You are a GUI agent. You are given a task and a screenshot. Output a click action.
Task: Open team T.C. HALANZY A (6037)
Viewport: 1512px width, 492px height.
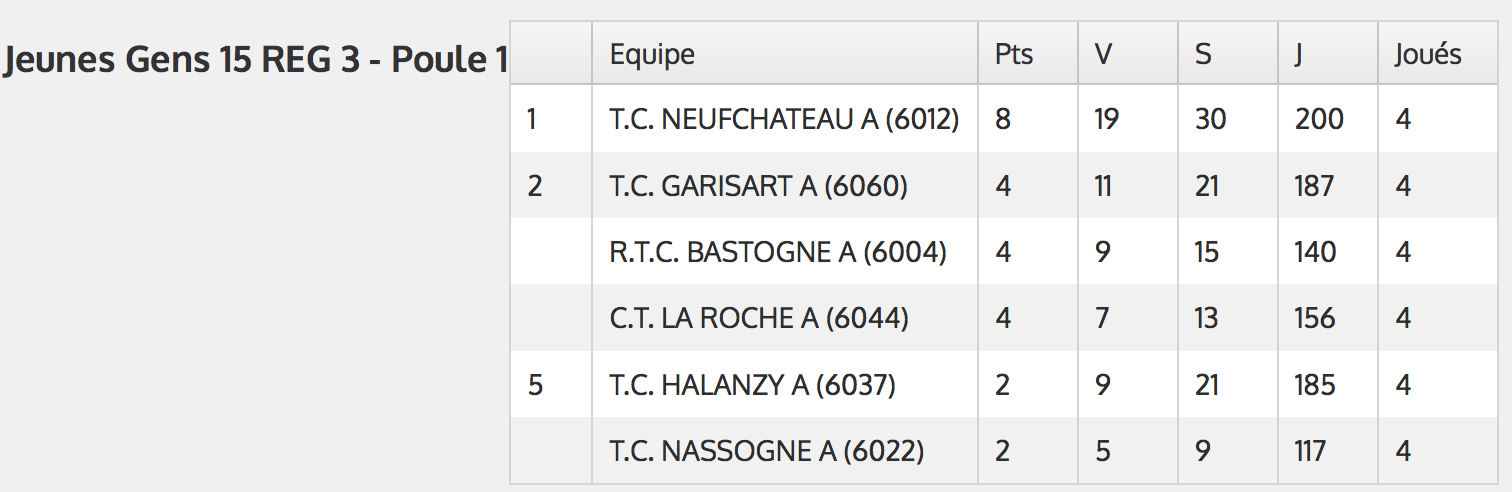pyautogui.click(x=753, y=385)
